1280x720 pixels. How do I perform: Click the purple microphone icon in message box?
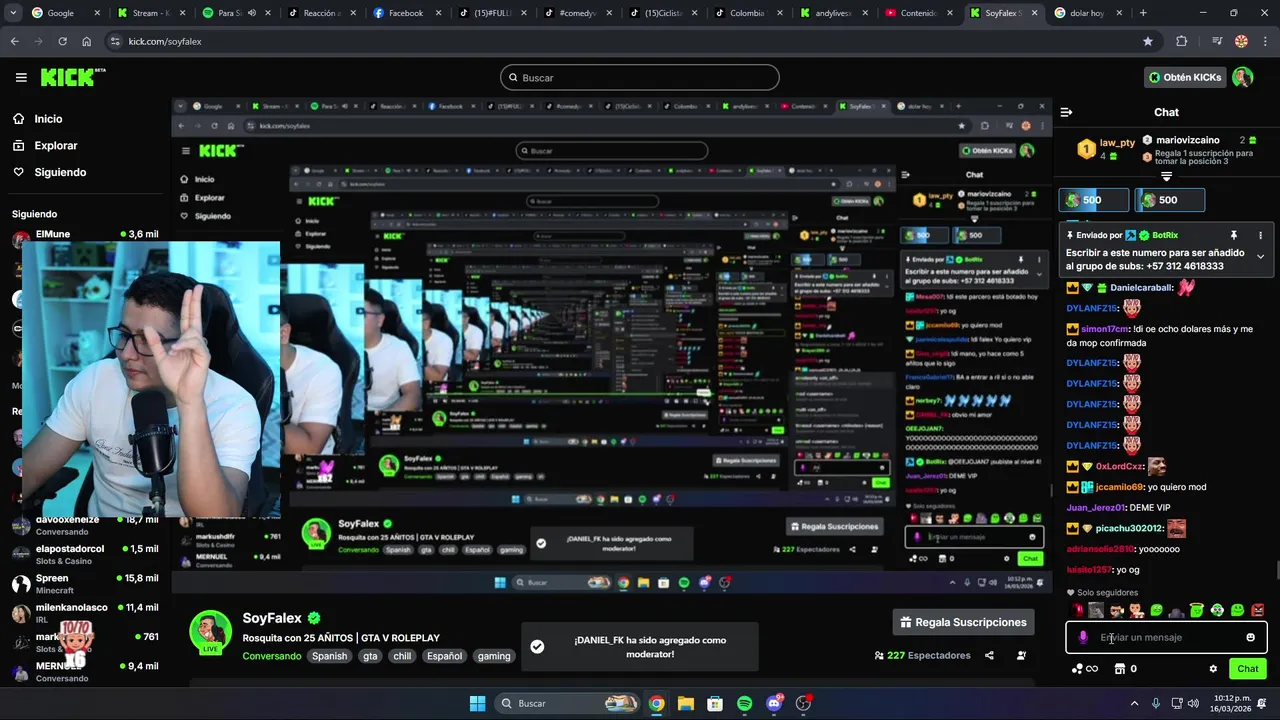(1082, 637)
